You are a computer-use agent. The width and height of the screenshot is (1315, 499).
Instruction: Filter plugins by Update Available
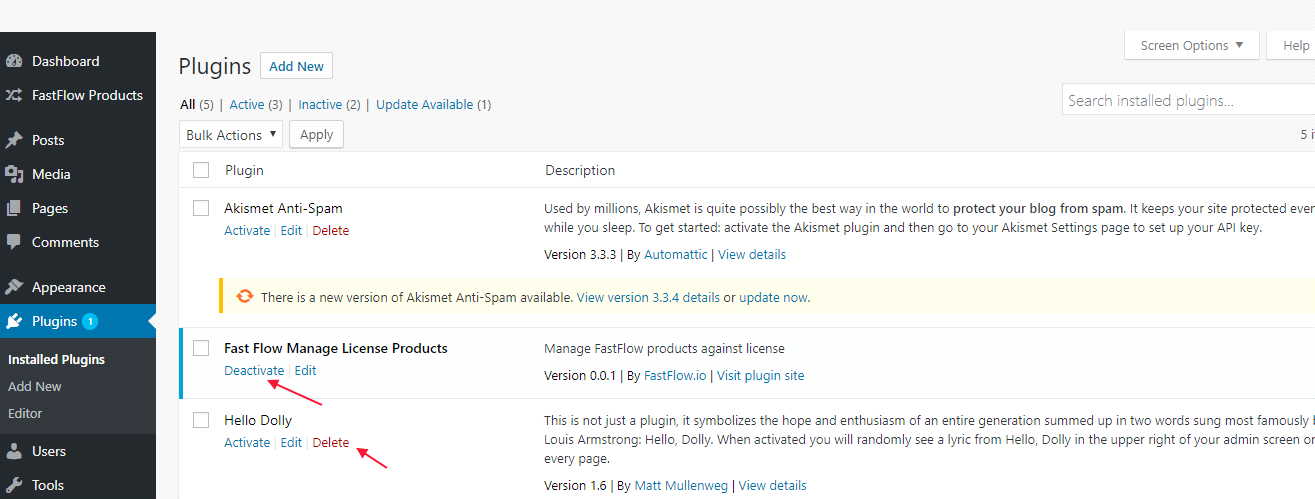425,104
